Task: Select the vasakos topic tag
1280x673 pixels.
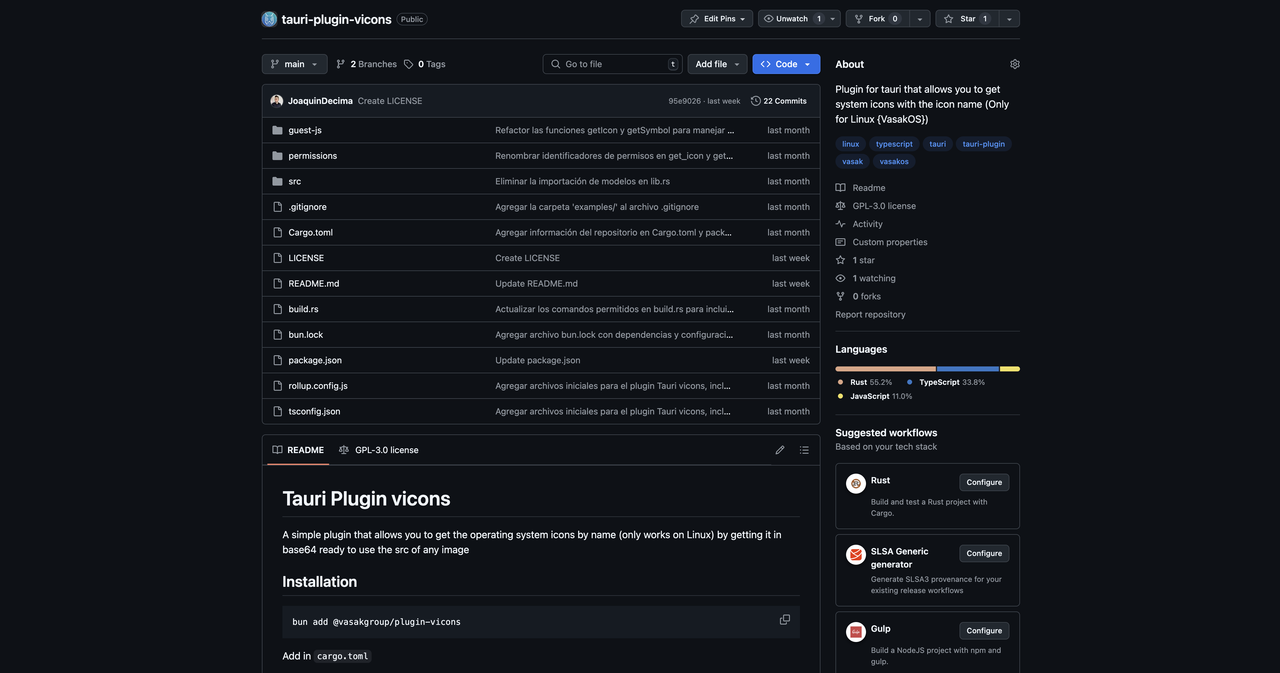Action: [894, 161]
